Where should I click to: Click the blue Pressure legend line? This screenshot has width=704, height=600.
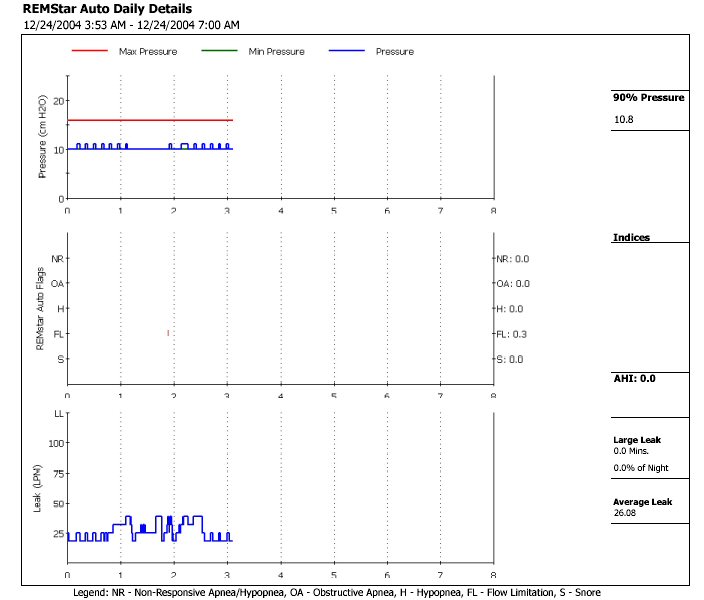(347, 51)
